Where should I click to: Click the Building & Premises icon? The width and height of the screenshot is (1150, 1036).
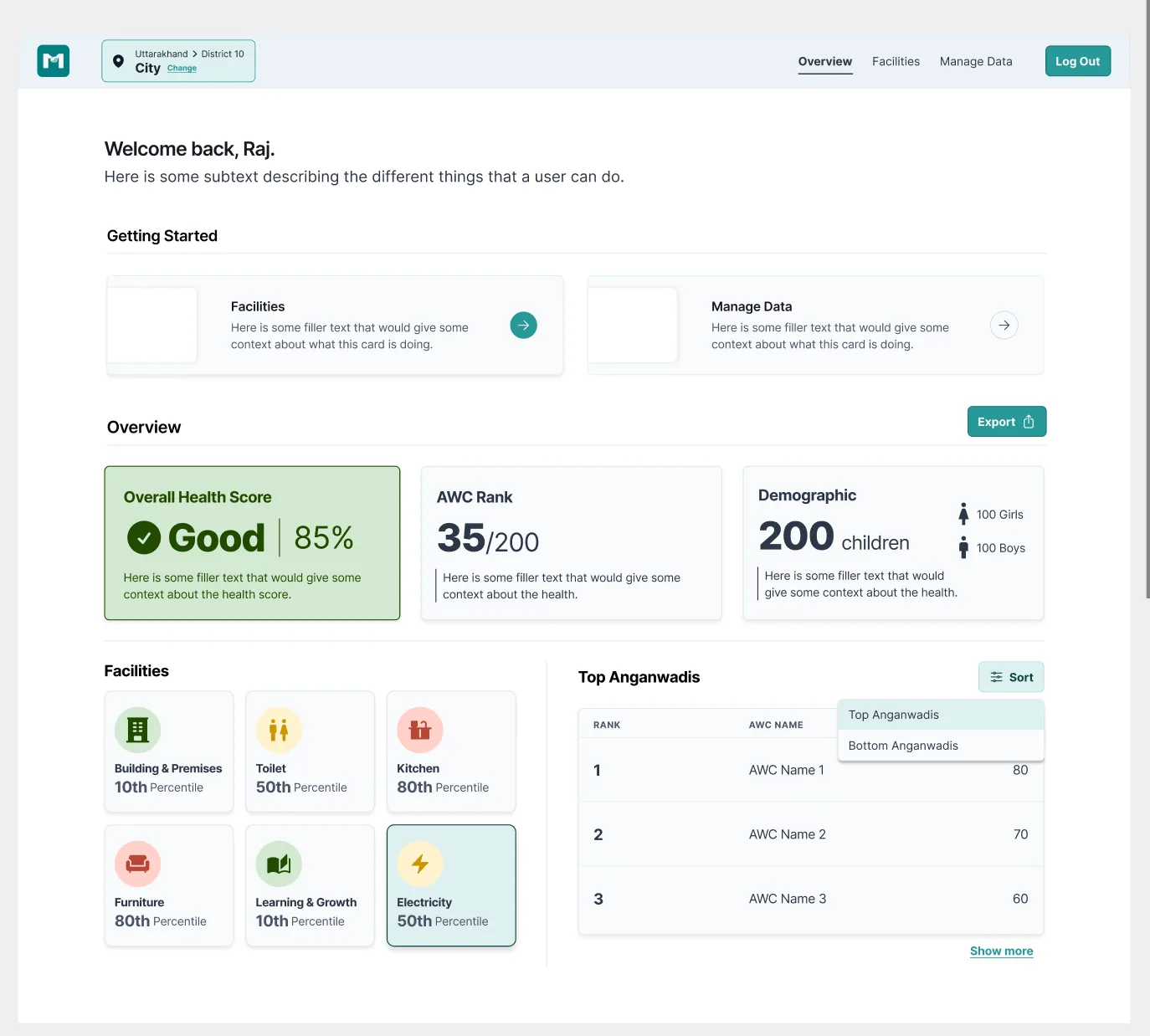click(x=138, y=730)
